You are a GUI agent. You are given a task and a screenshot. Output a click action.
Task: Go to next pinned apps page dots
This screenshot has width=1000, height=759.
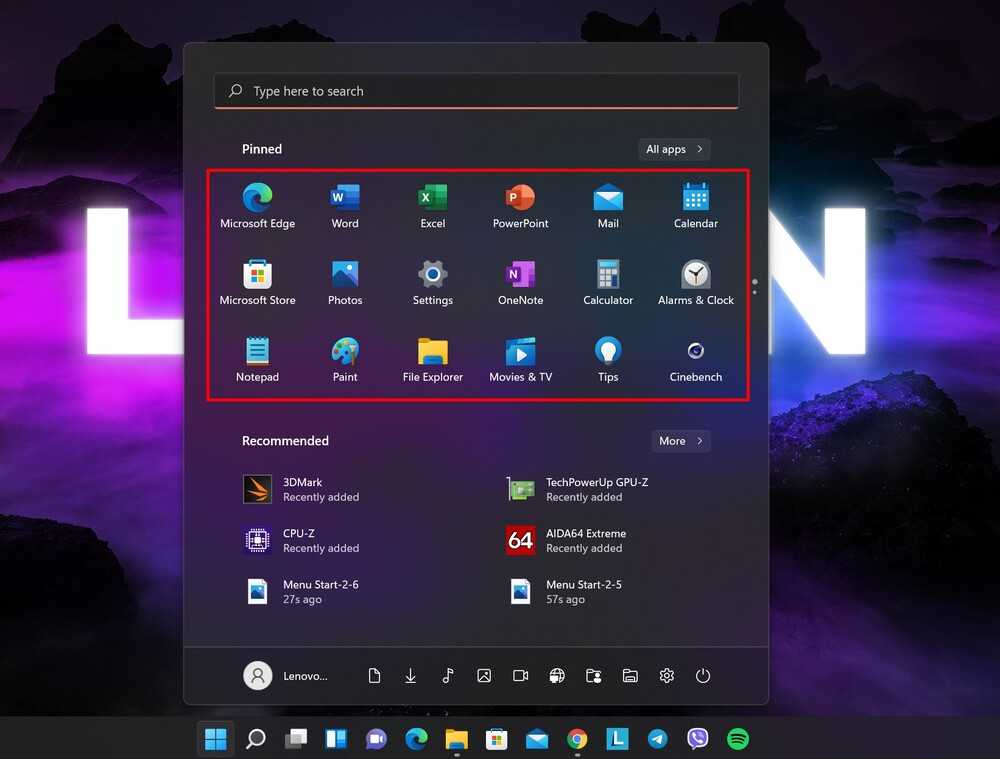point(754,287)
